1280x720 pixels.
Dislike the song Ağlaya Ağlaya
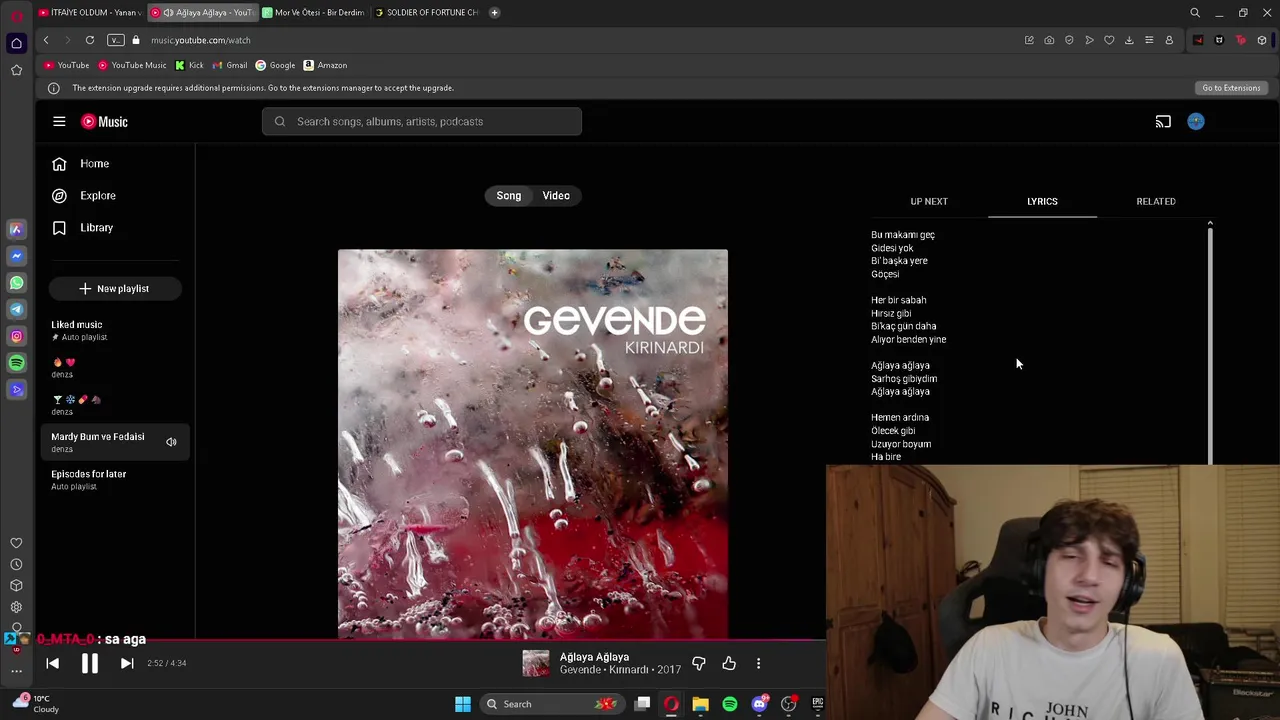pos(699,663)
